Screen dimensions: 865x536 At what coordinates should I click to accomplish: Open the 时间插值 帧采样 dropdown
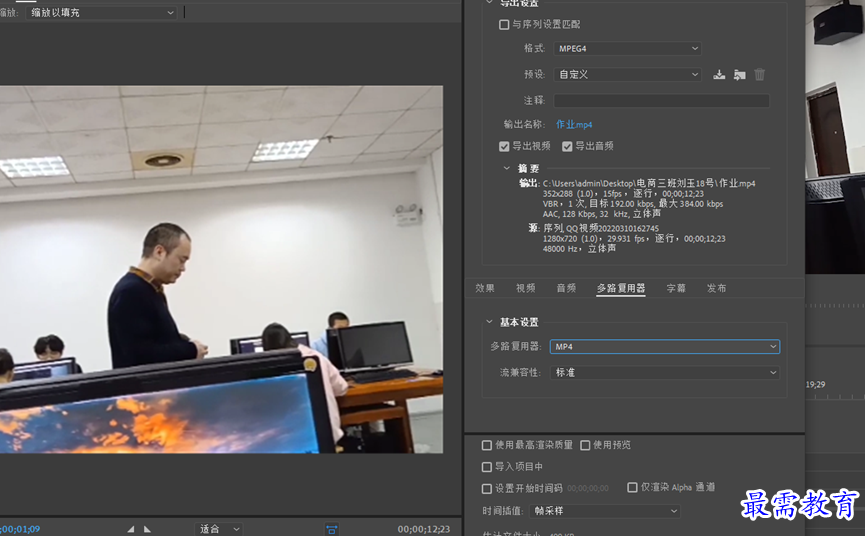[605, 511]
